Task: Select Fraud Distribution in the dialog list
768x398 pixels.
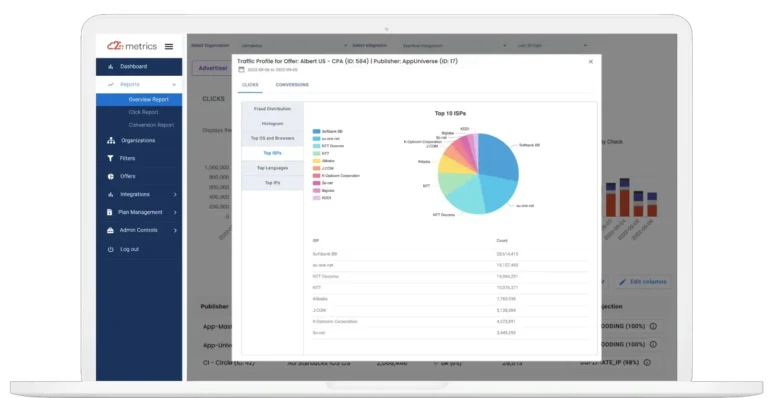Action: click(x=272, y=109)
